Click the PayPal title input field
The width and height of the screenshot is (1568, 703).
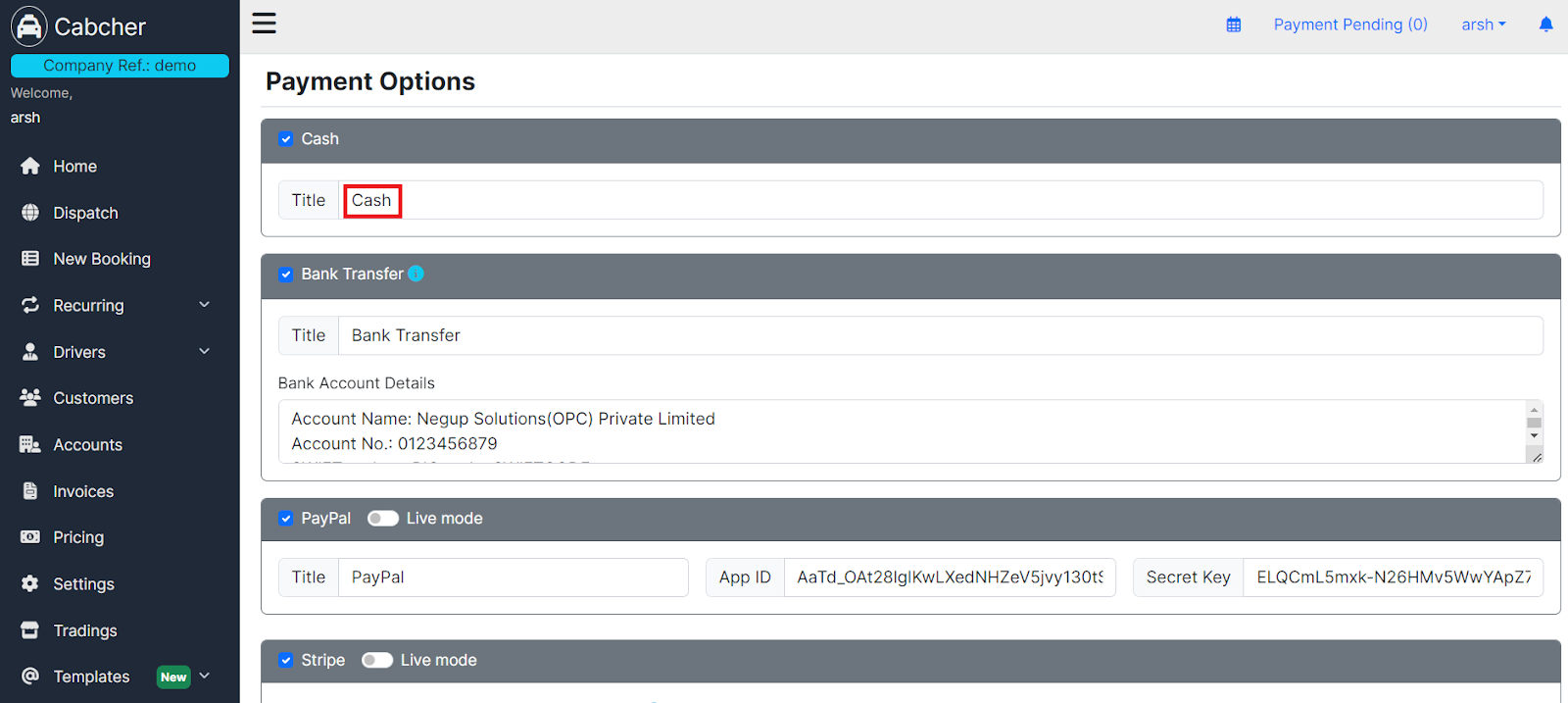pos(514,577)
